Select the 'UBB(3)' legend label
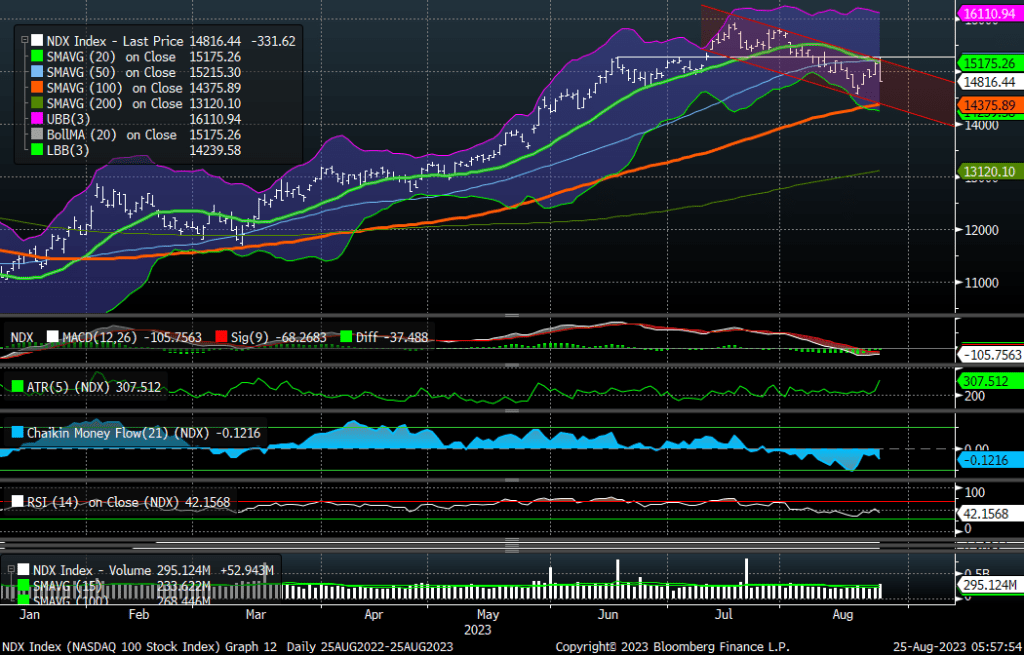 69,120
